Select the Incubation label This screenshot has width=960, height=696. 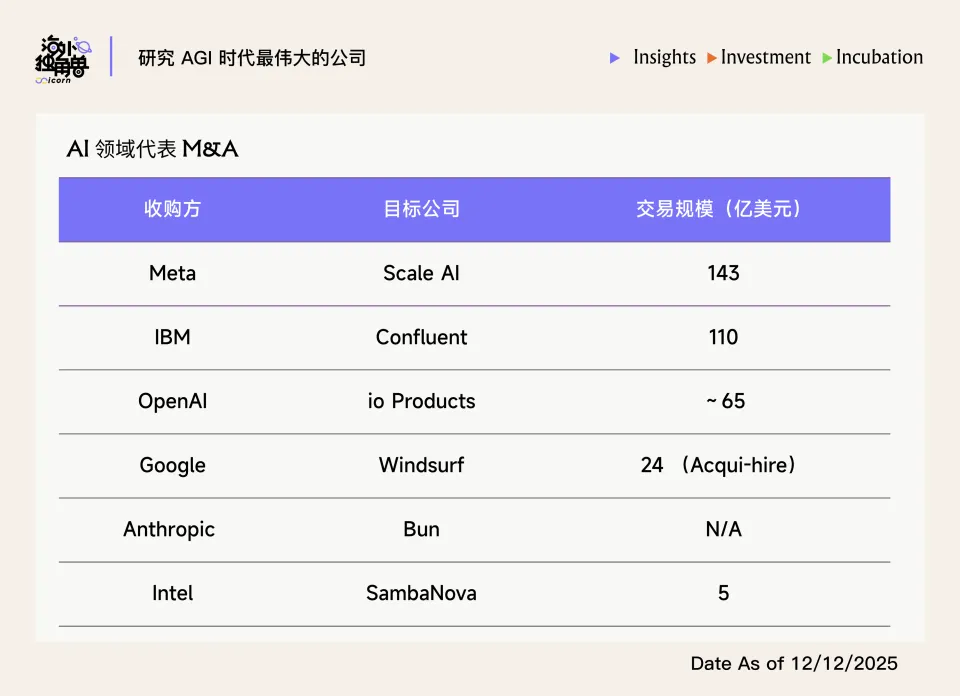click(x=879, y=57)
